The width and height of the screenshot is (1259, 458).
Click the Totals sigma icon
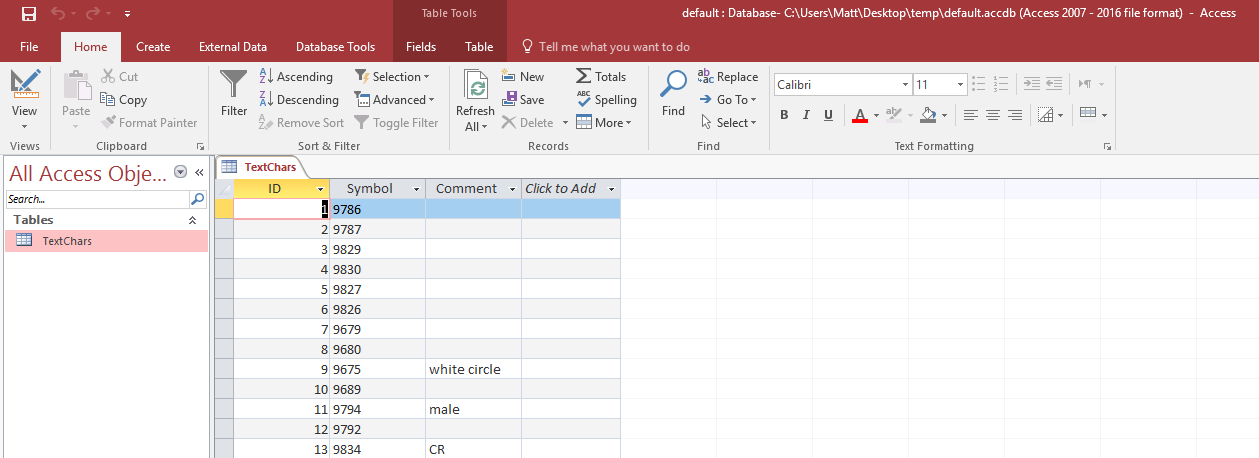pos(584,77)
